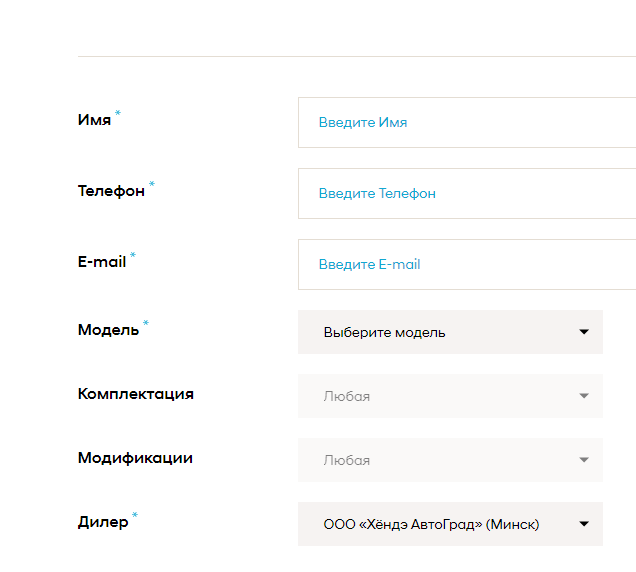Click the 'Дилер' field label
The height and width of the screenshot is (572, 636).
(103, 522)
